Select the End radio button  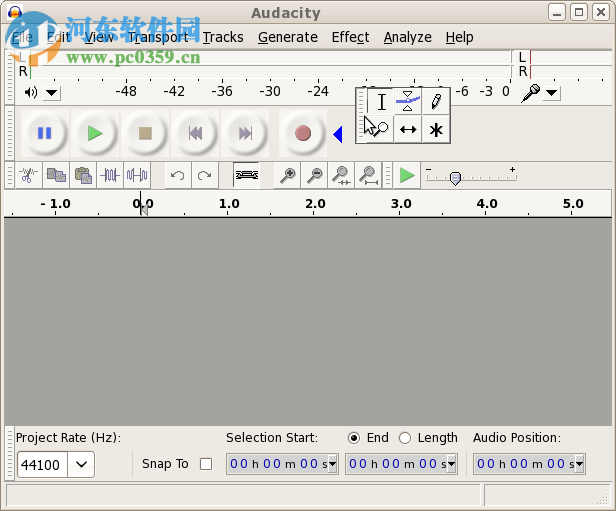coord(354,438)
